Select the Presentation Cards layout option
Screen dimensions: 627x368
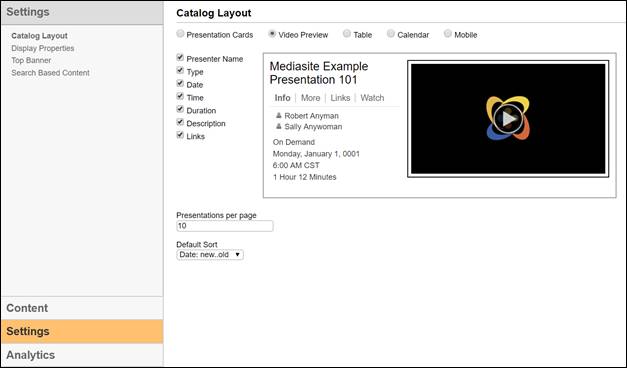click(x=180, y=34)
